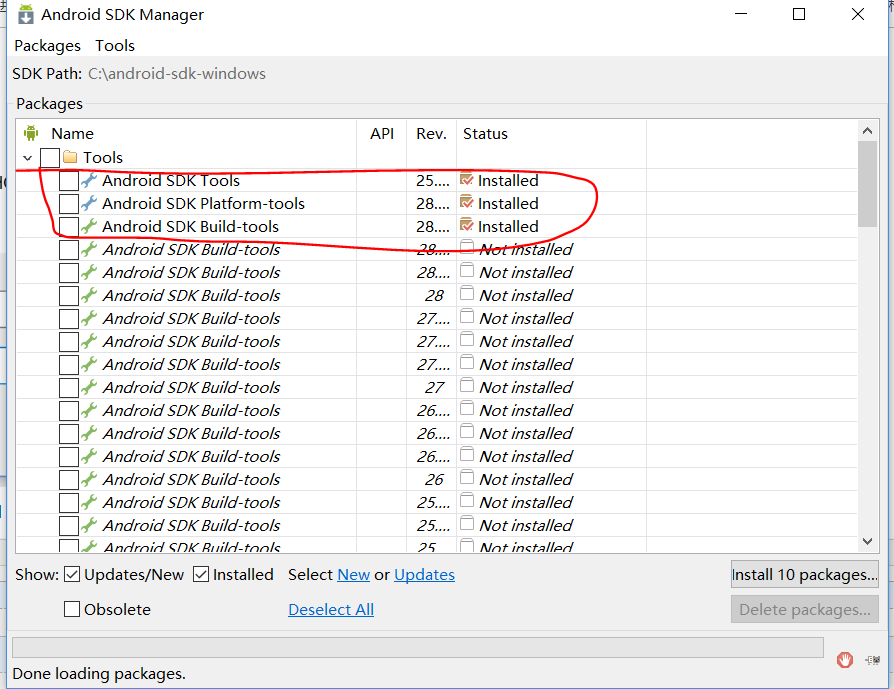Tick checkbox of Build-tools revision 28 row

pos(69,295)
